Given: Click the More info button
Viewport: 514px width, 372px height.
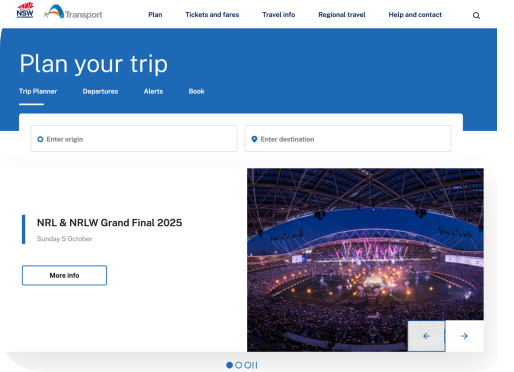Looking at the screenshot, I should (64, 275).
